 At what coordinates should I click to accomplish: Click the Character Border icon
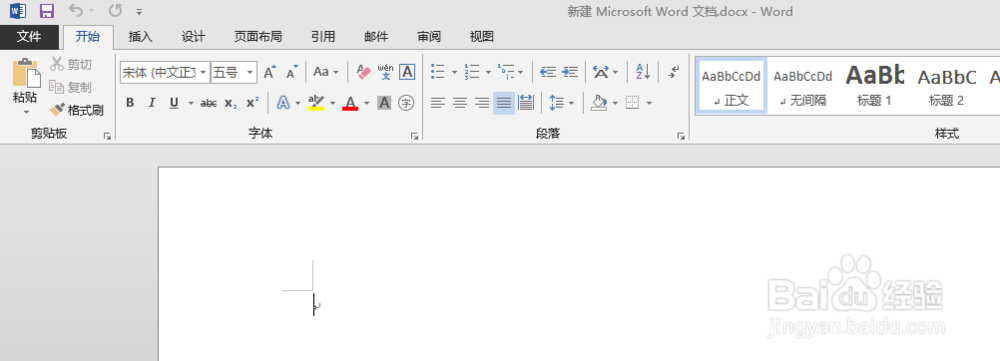click(x=407, y=72)
